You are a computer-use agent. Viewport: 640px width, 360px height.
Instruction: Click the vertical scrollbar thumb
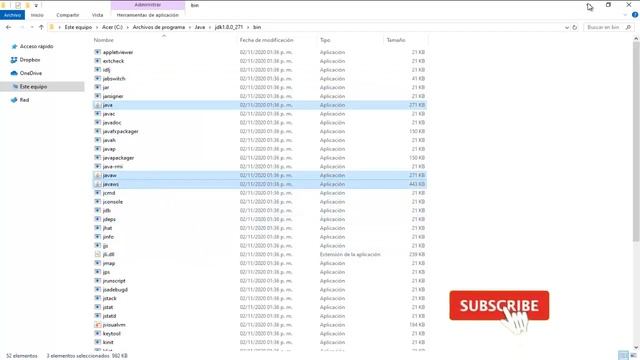(636, 142)
